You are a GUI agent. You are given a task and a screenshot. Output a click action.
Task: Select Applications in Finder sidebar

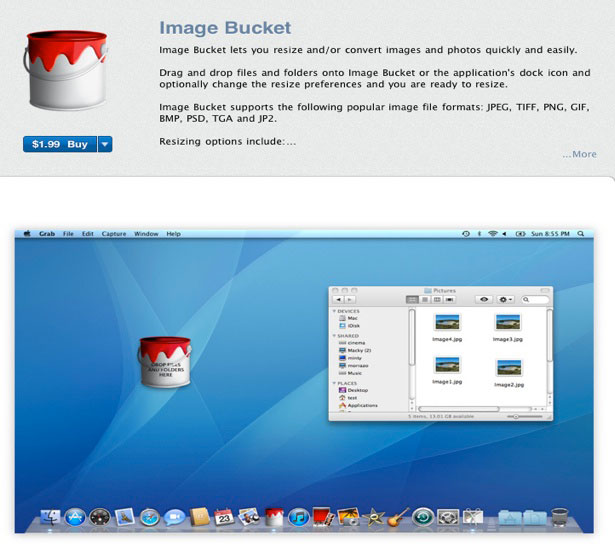tap(358, 405)
